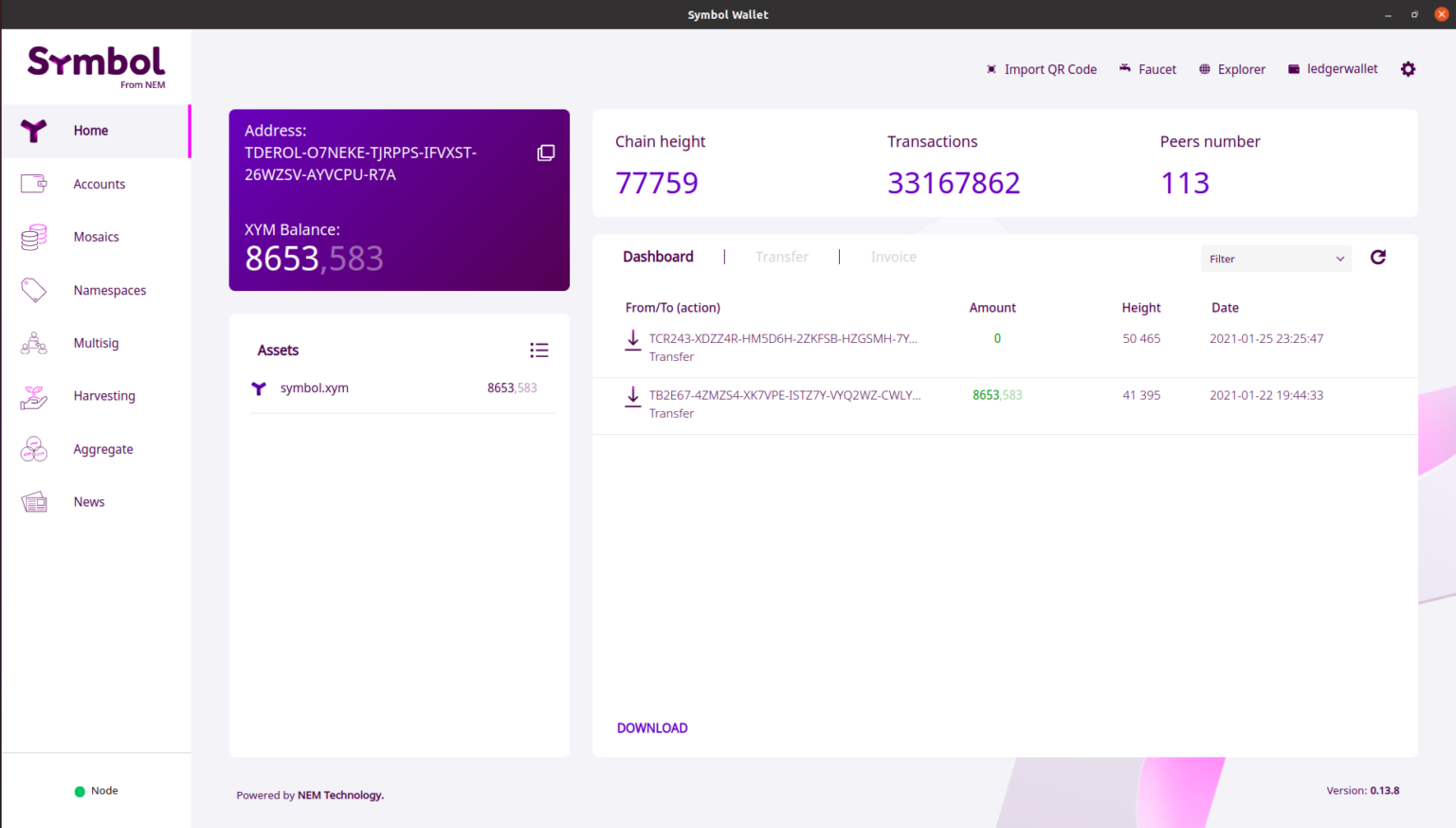Image resolution: width=1456 pixels, height=828 pixels.
Task: Switch to the Transfer tab
Action: [x=782, y=257]
